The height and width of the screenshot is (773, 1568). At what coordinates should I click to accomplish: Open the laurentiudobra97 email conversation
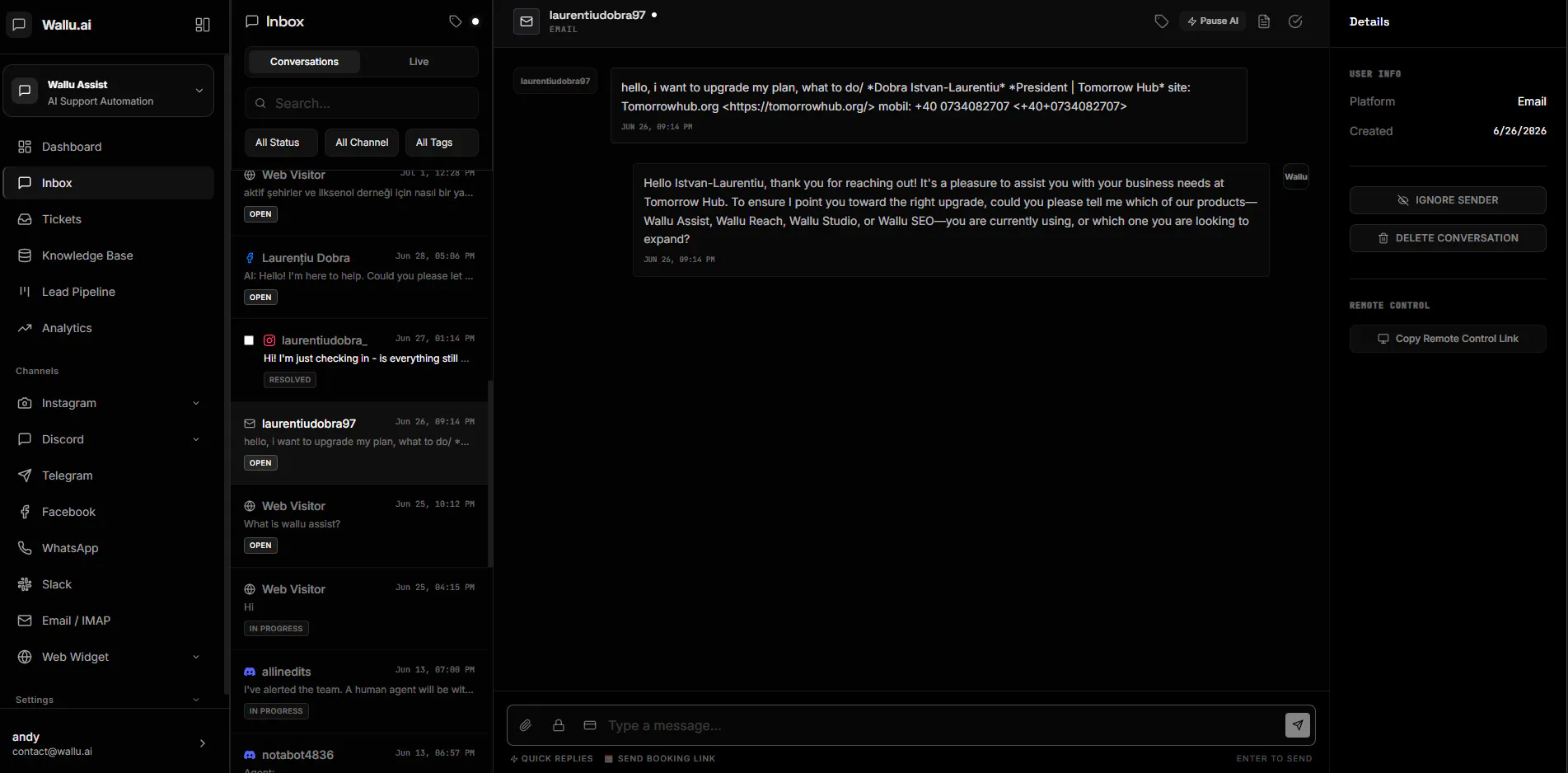[360, 443]
